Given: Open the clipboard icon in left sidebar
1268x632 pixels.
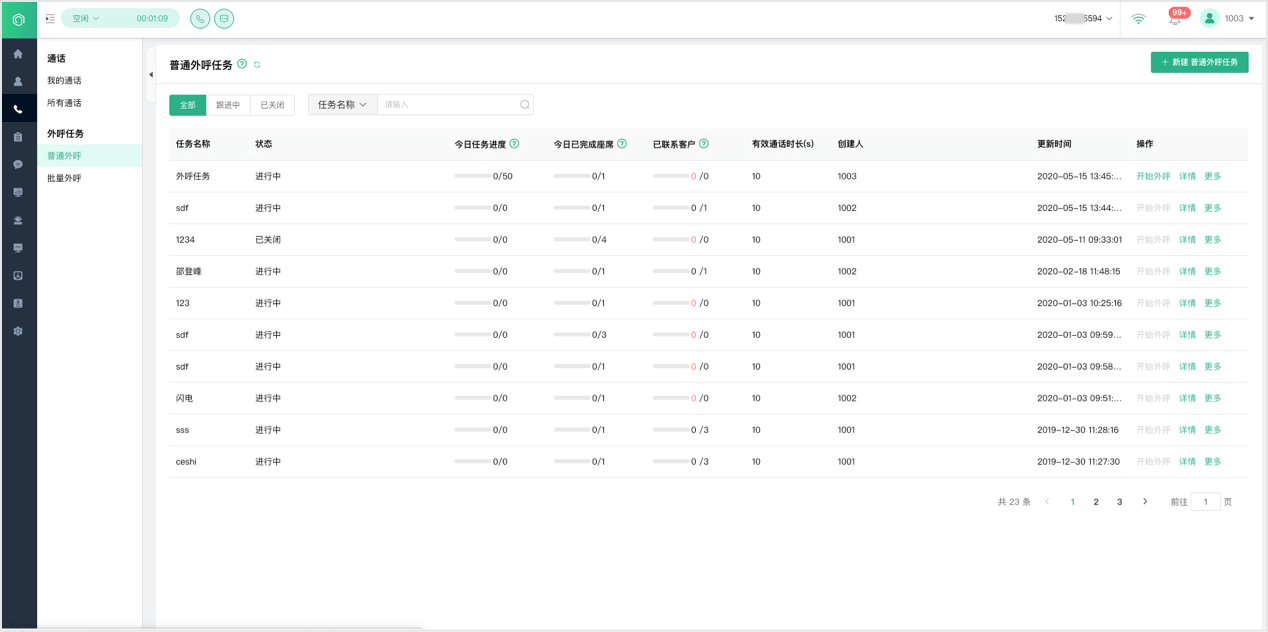Looking at the screenshot, I should pos(18,137).
